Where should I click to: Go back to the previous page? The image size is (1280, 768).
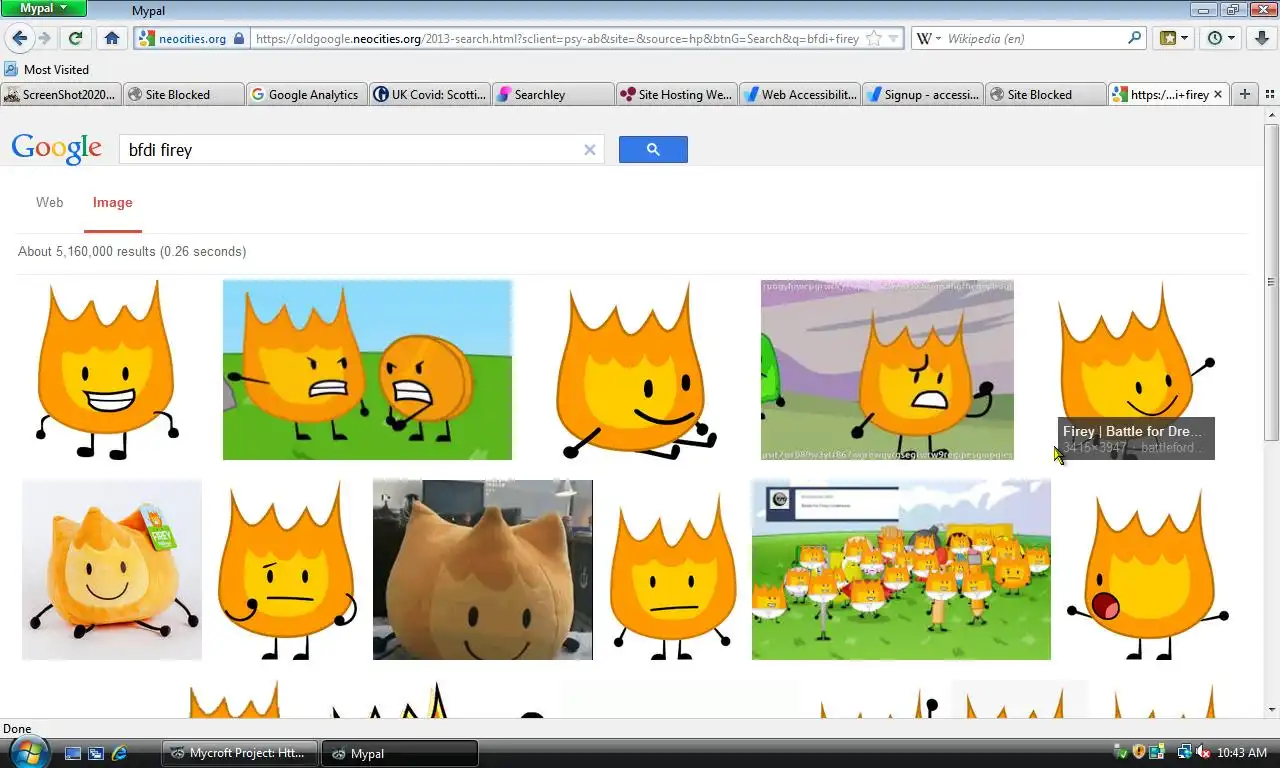[19, 38]
